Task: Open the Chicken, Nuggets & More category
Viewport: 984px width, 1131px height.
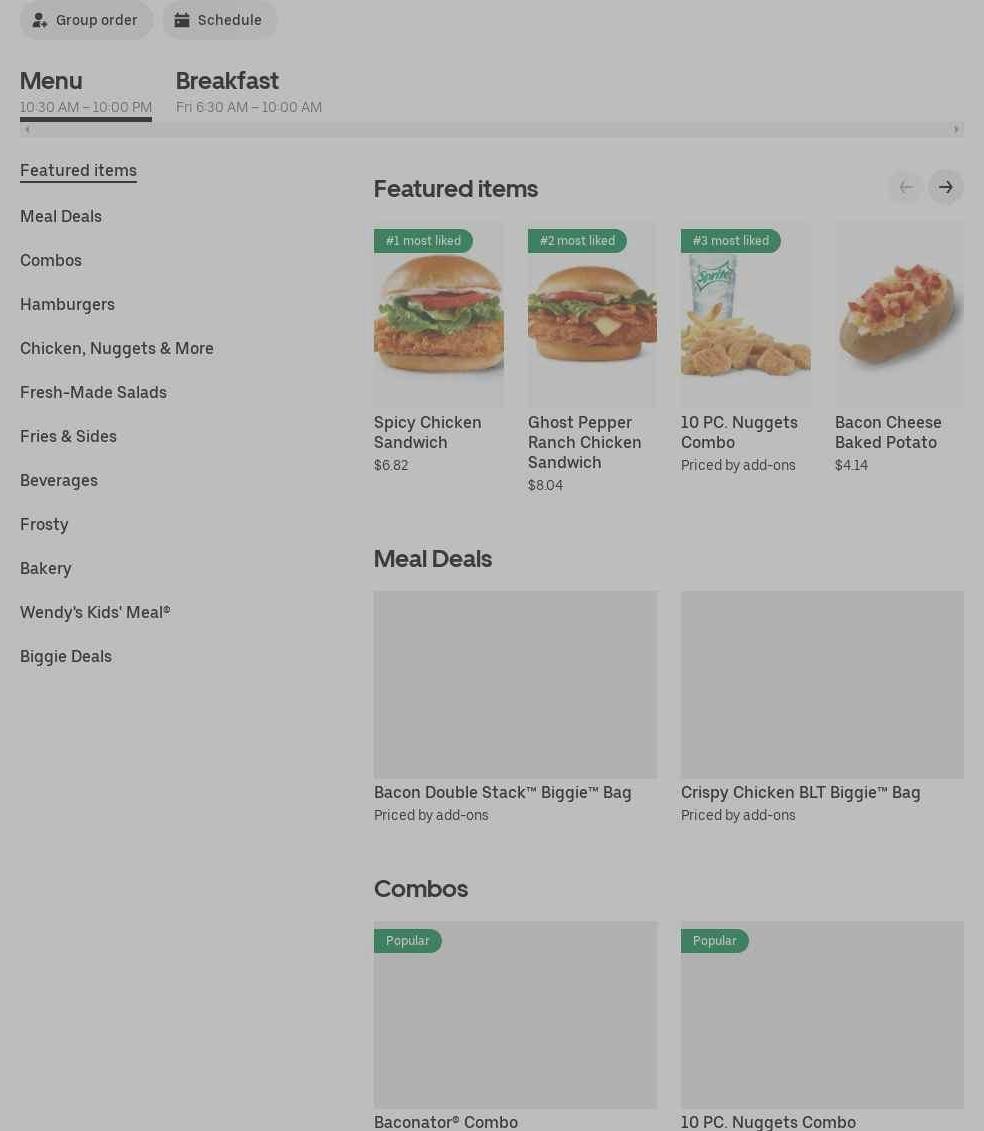Action: pos(117,348)
